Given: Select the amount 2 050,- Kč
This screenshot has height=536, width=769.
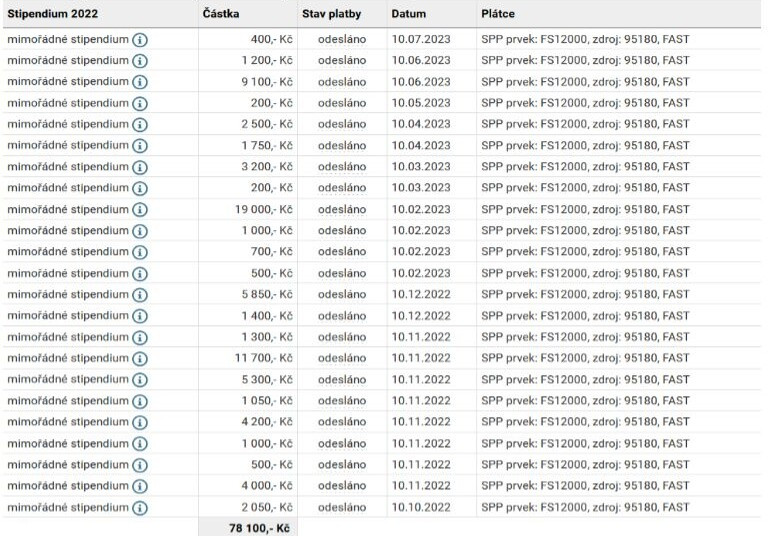Looking at the screenshot, I should [267, 507].
